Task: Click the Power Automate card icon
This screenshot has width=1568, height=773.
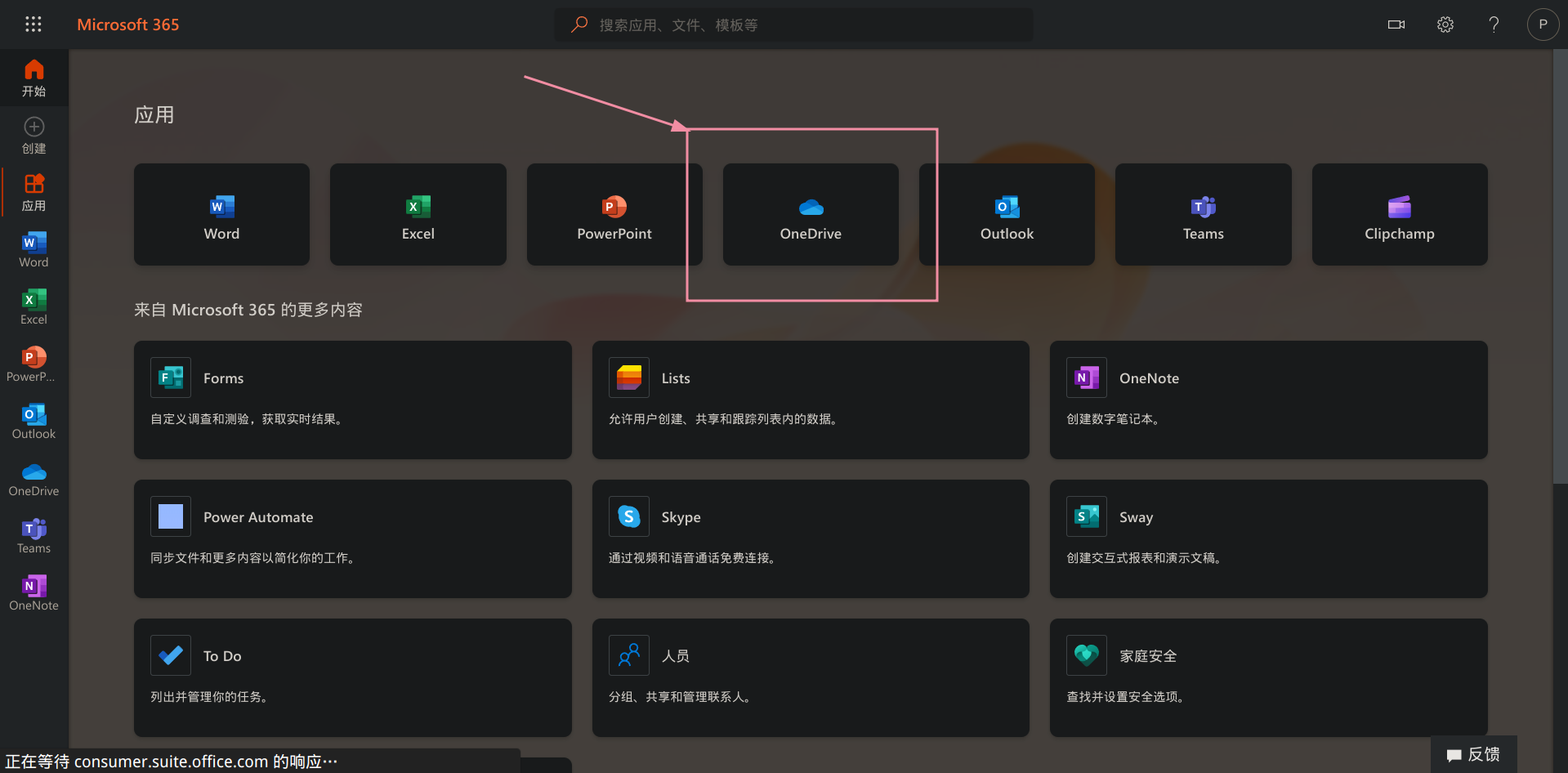Action: coord(171,516)
